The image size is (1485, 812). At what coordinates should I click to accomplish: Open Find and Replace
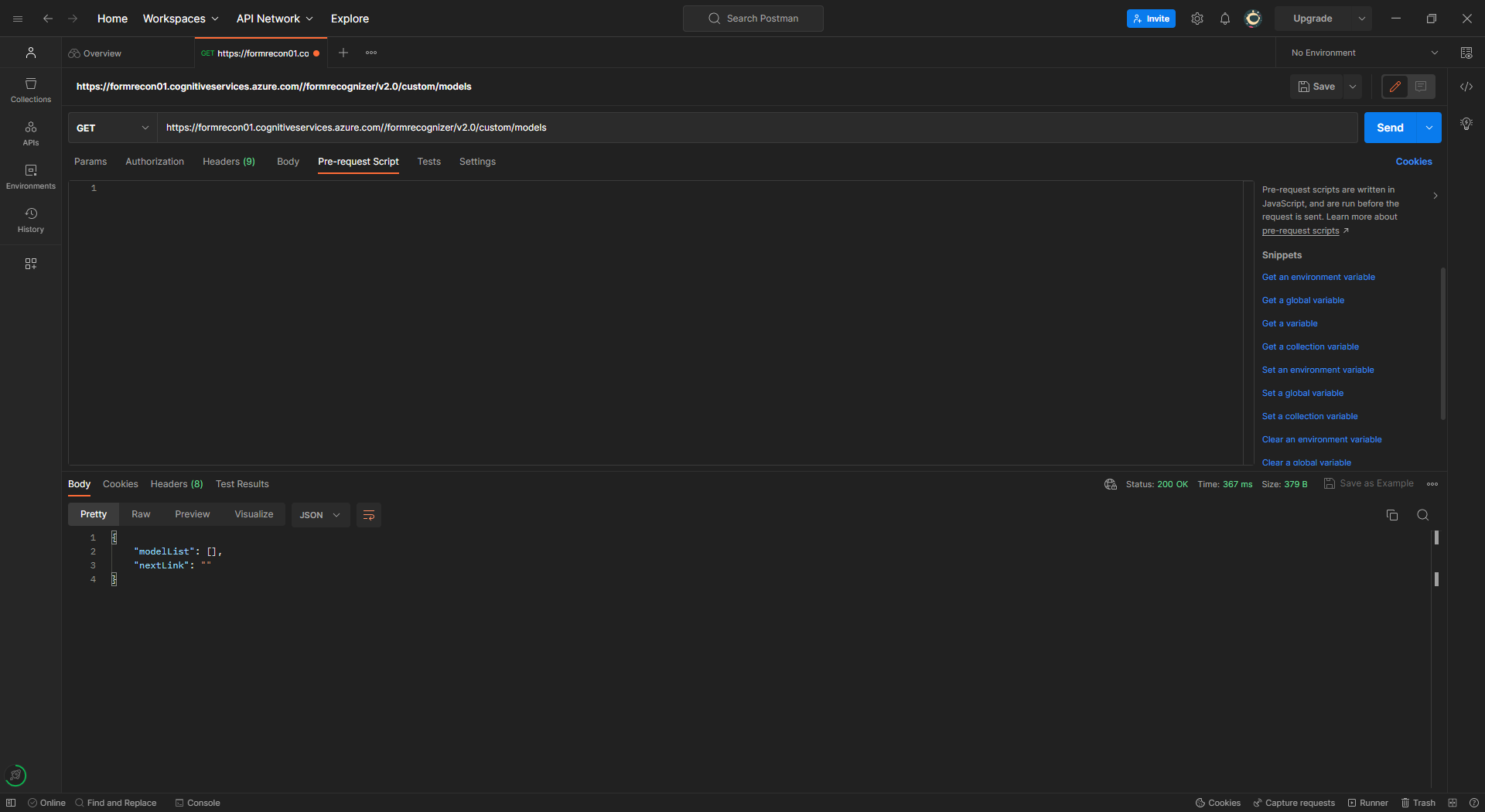115,803
